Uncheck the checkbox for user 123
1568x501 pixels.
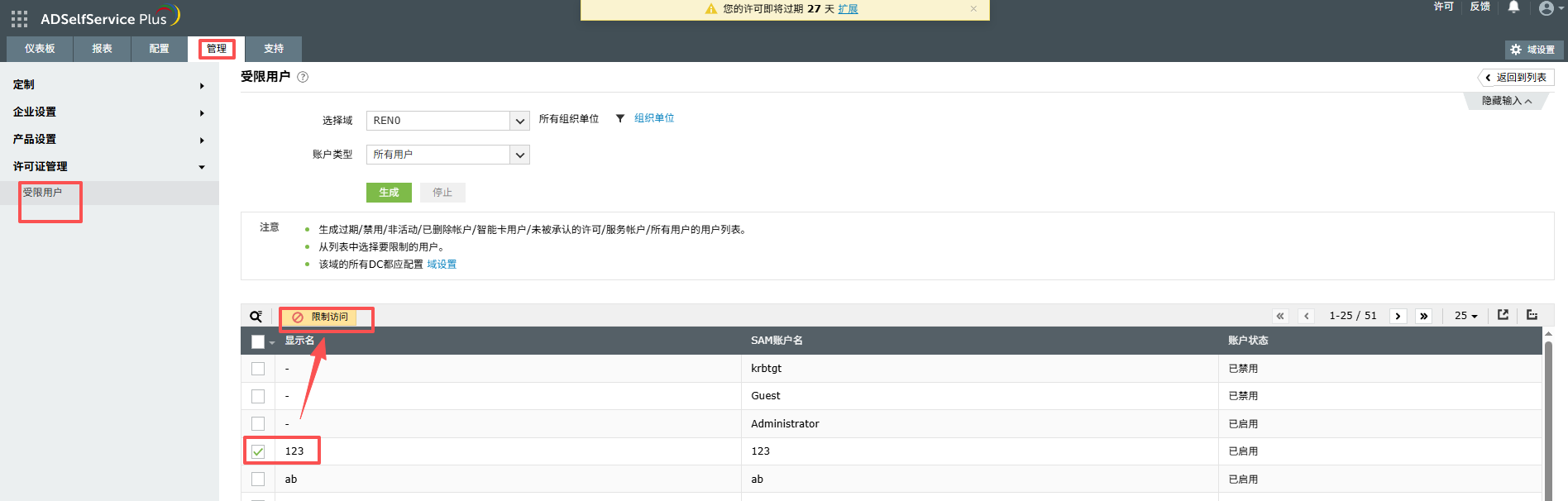pos(258,451)
